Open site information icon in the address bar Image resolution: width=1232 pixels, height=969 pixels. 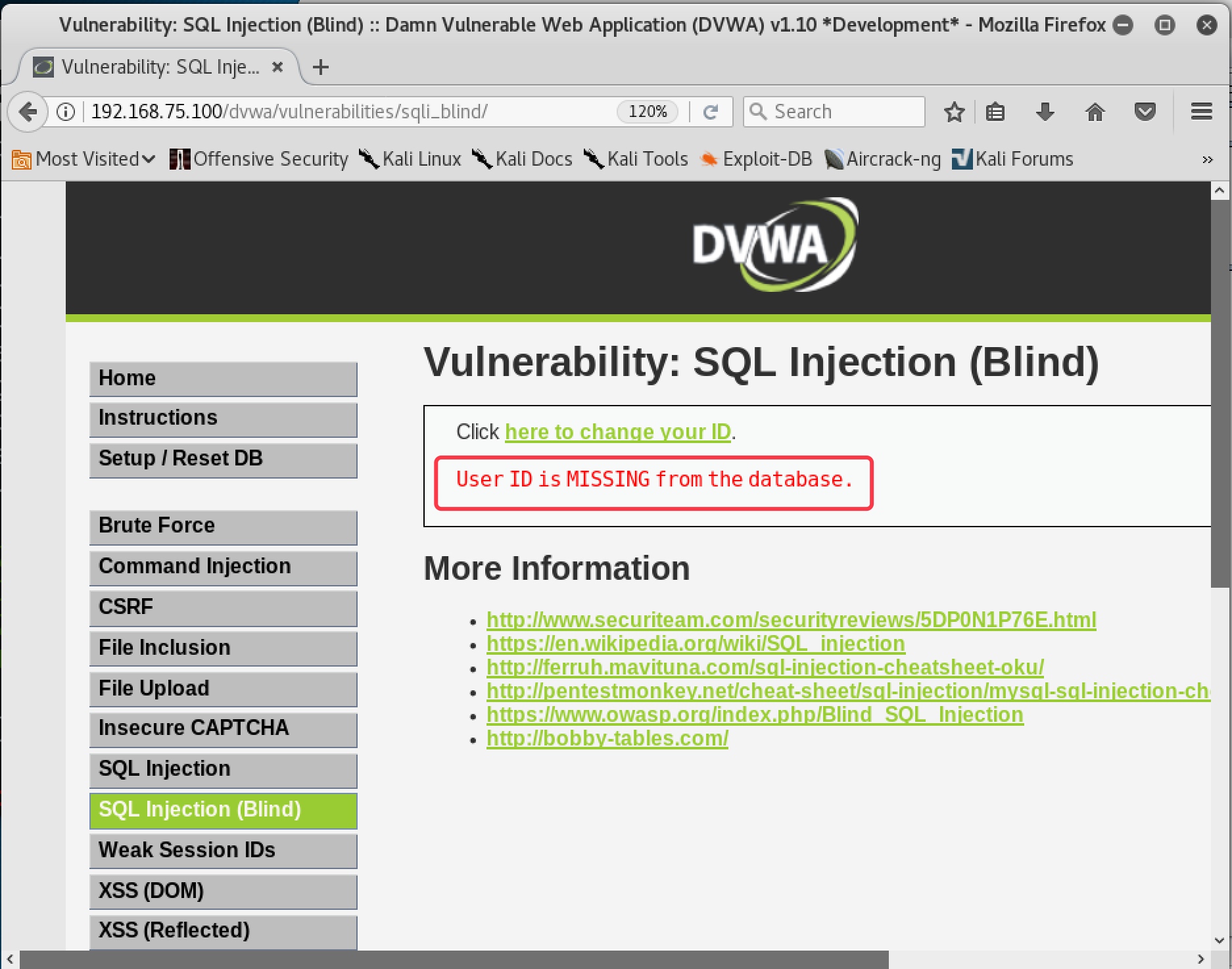click(x=66, y=112)
